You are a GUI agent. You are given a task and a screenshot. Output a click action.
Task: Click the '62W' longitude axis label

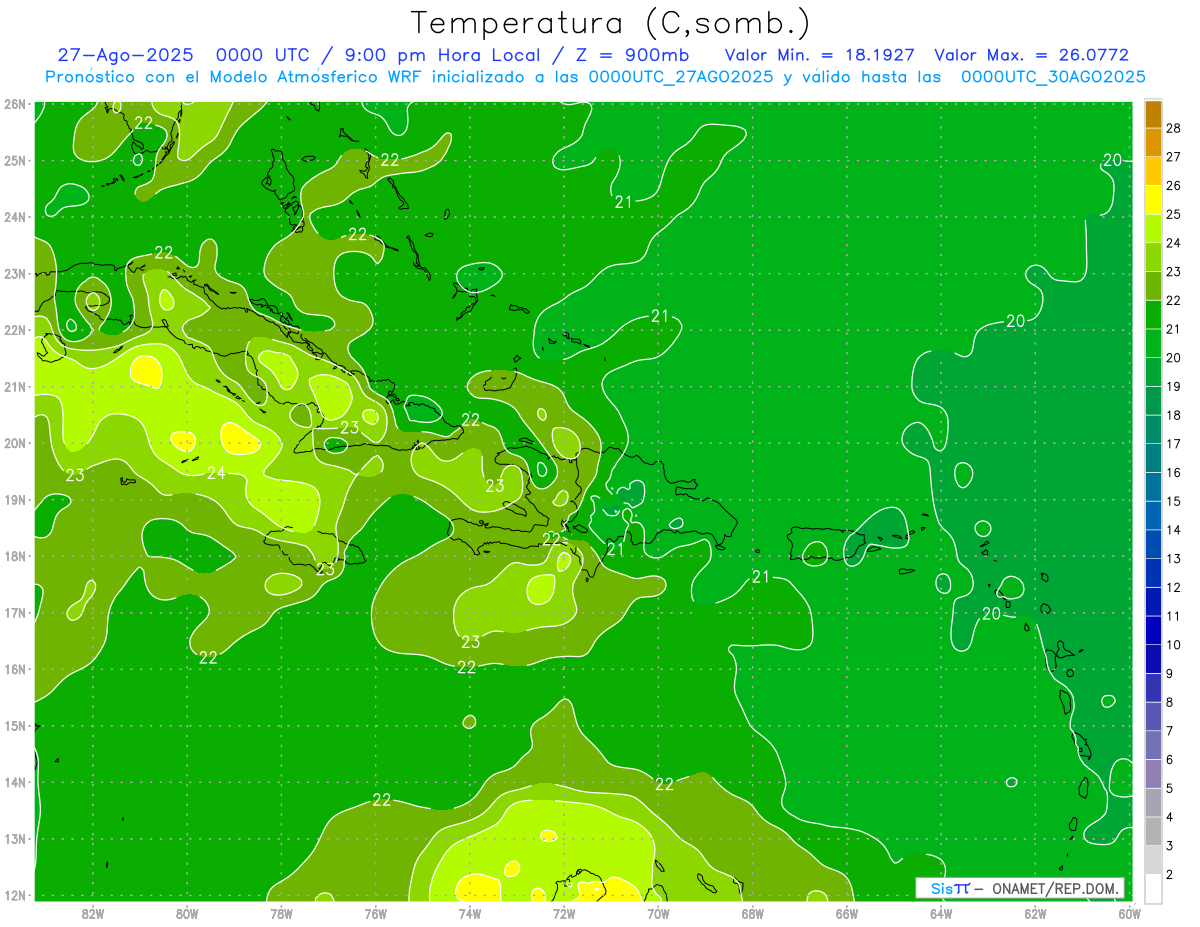pyautogui.click(x=1035, y=913)
